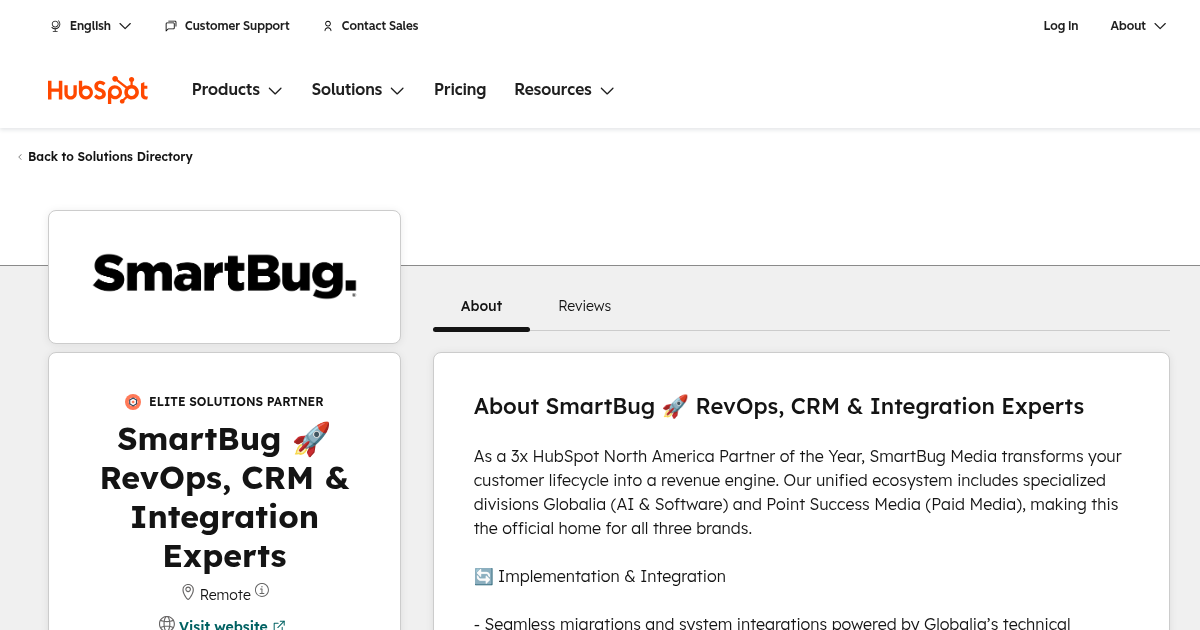
Task: Click the SmartBug logo image
Action: tap(224, 276)
